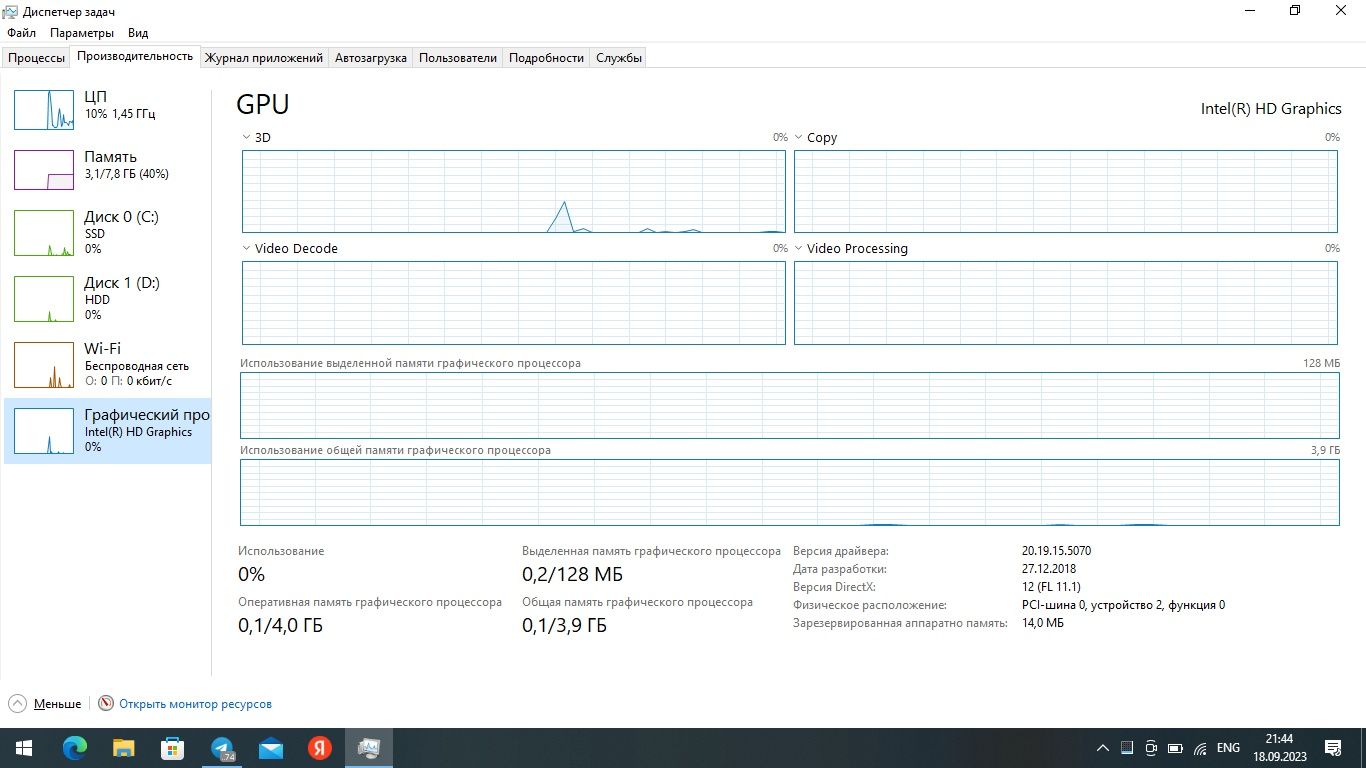Click the 3D engine usage graph
The width and height of the screenshot is (1366, 768).
514,192
